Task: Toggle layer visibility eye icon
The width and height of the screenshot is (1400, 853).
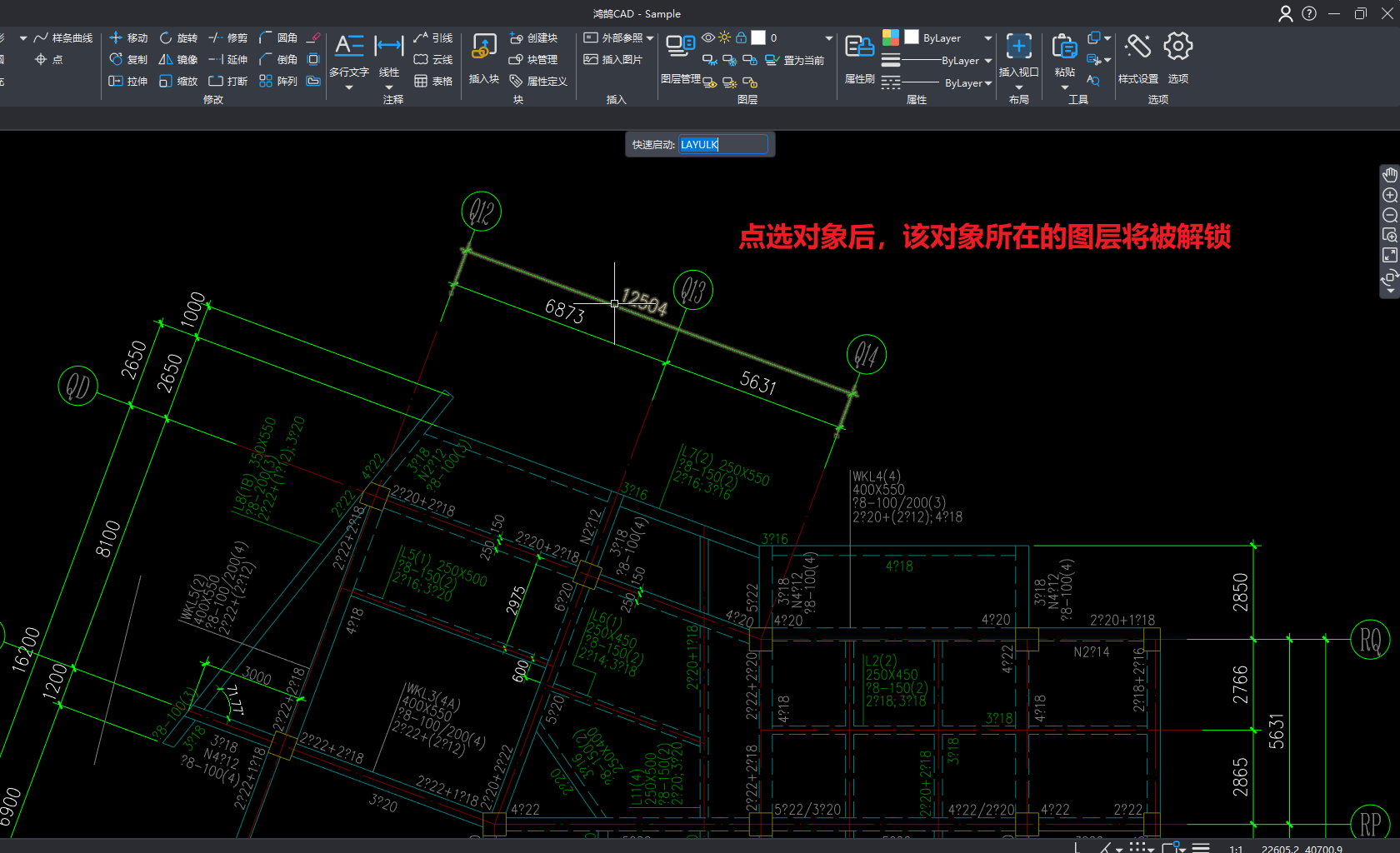Action: pyautogui.click(x=708, y=38)
